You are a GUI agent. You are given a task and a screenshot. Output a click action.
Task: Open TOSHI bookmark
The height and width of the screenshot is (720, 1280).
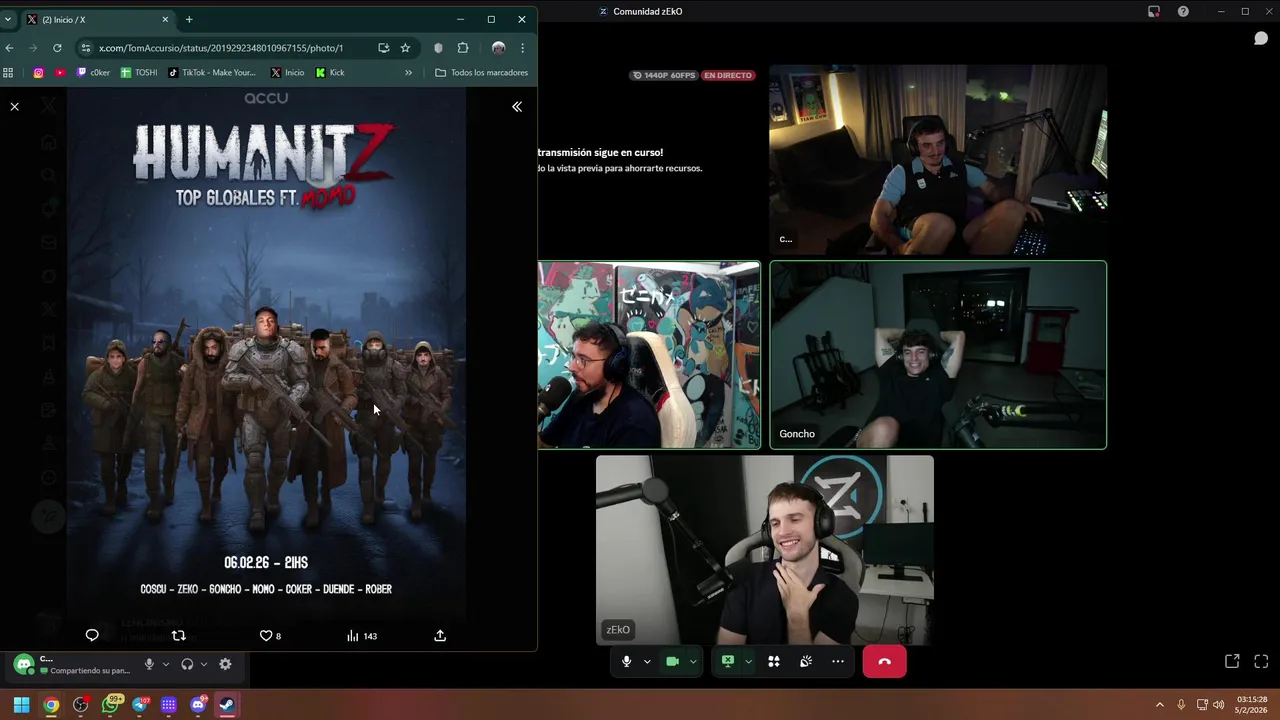coord(139,72)
